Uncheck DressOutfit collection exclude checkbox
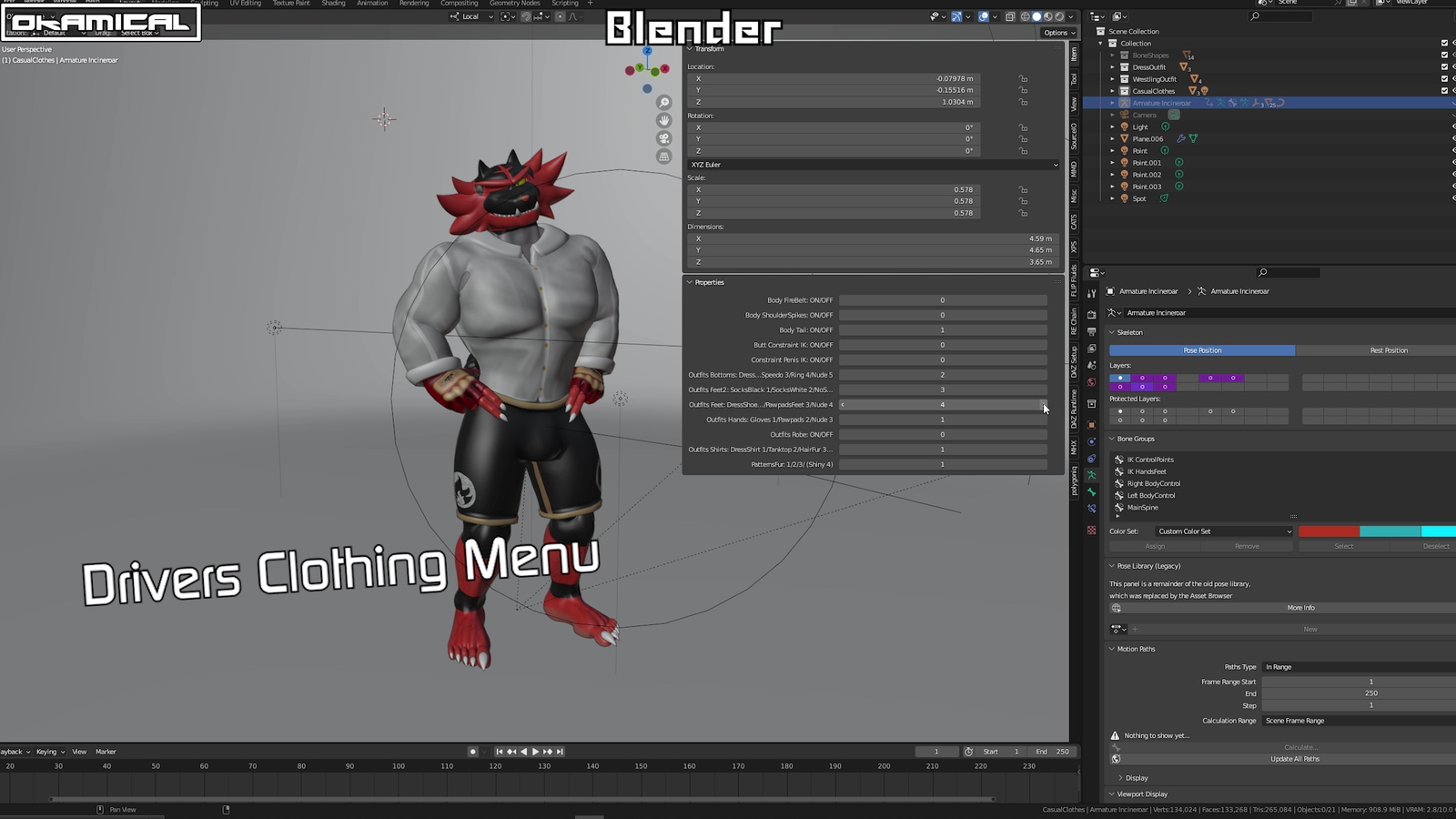This screenshot has width=1456, height=819. pos(1444,66)
